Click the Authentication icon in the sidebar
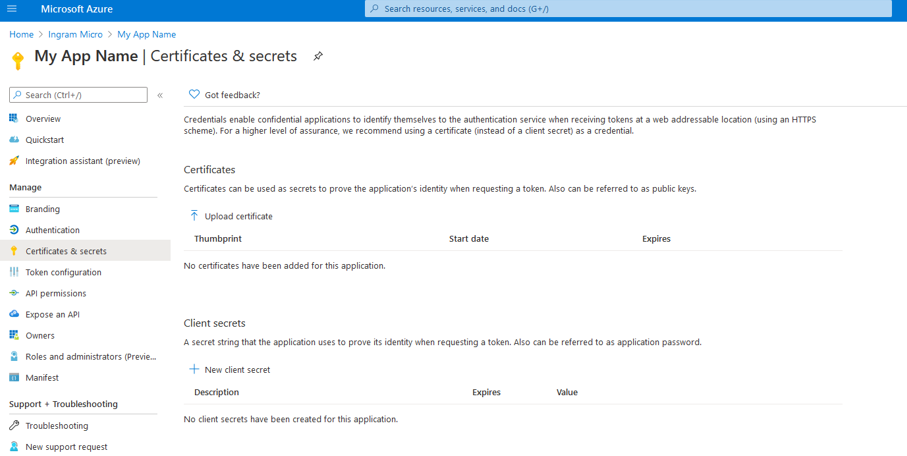 (14, 230)
